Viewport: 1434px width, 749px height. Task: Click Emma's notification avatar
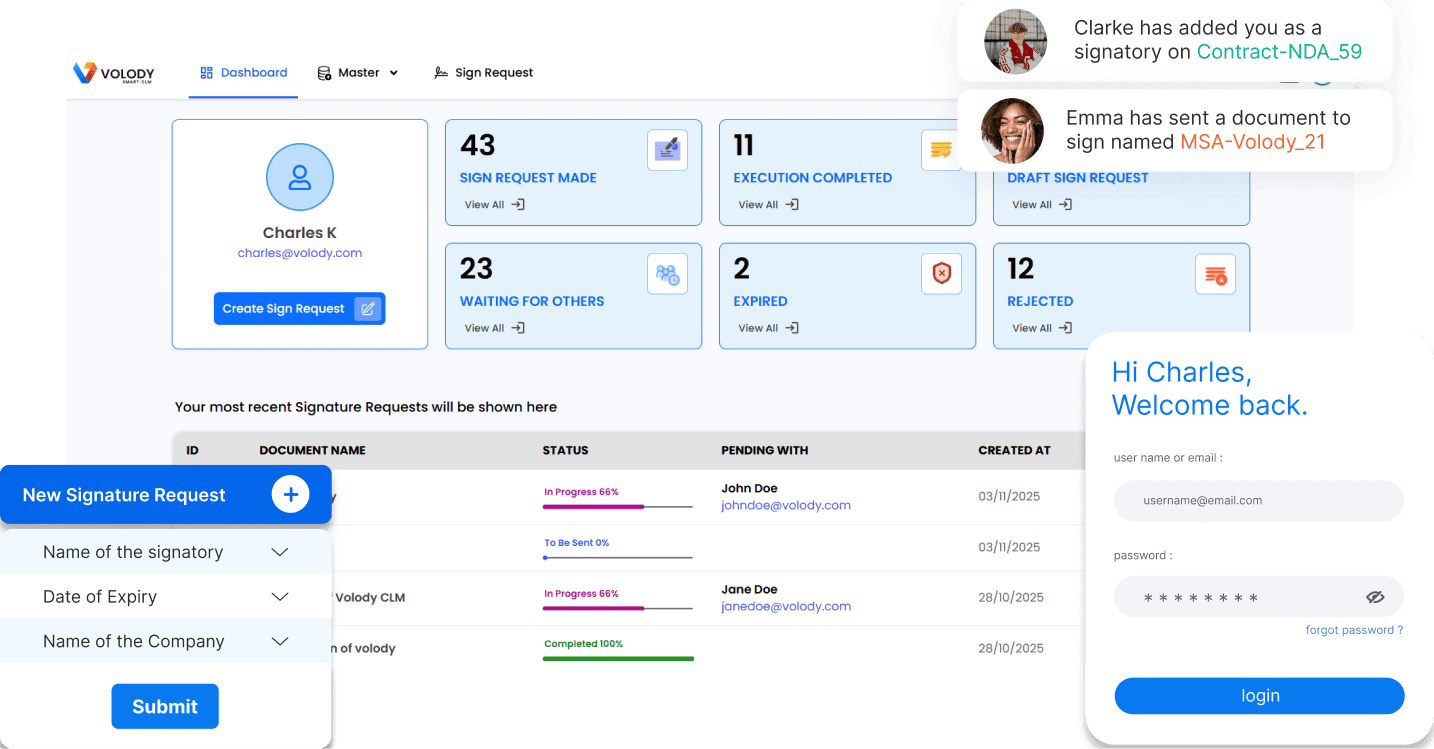click(x=1012, y=130)
